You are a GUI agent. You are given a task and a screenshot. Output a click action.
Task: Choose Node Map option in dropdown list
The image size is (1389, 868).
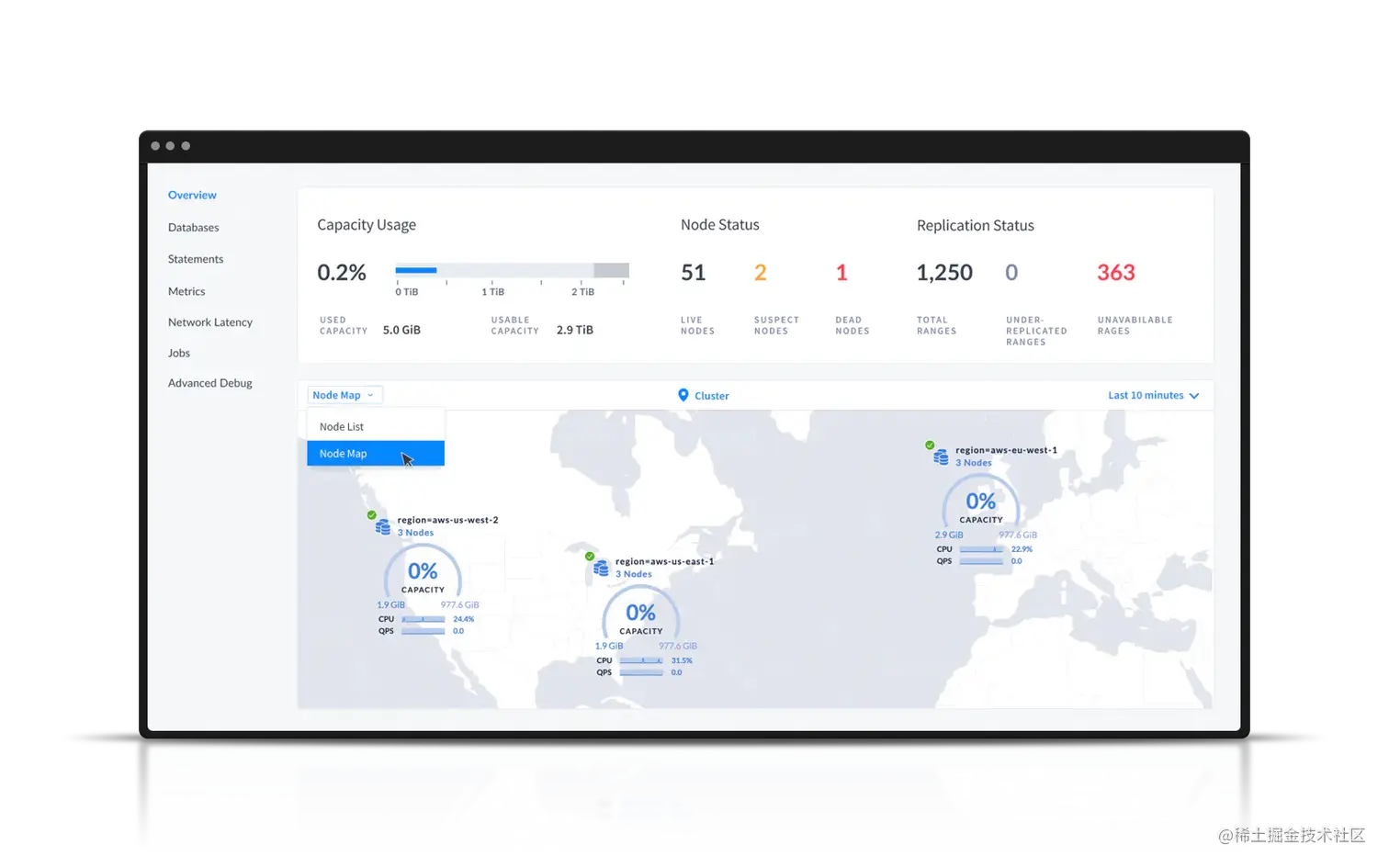tap(376, 454)
